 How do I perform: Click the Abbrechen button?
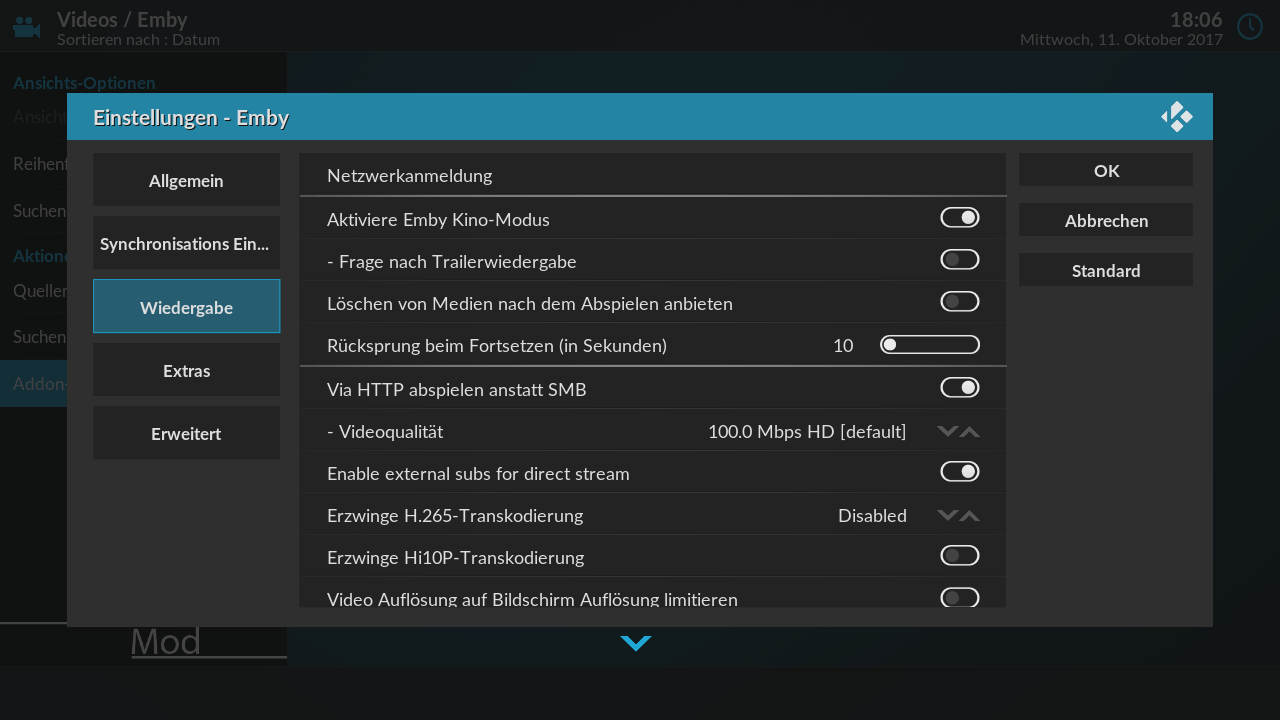point(1106,220)
